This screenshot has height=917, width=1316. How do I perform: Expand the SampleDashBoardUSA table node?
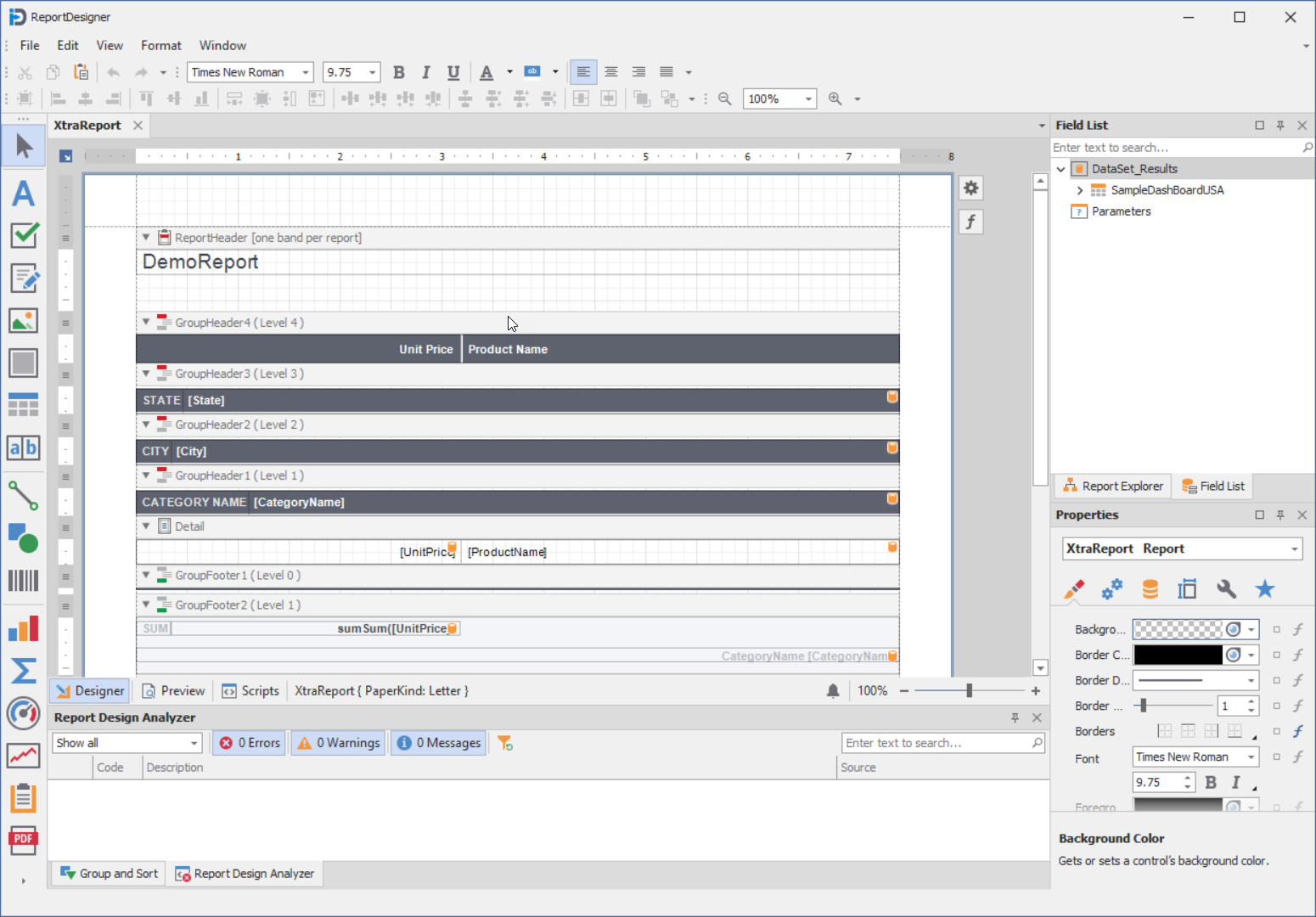[1079, 190]
